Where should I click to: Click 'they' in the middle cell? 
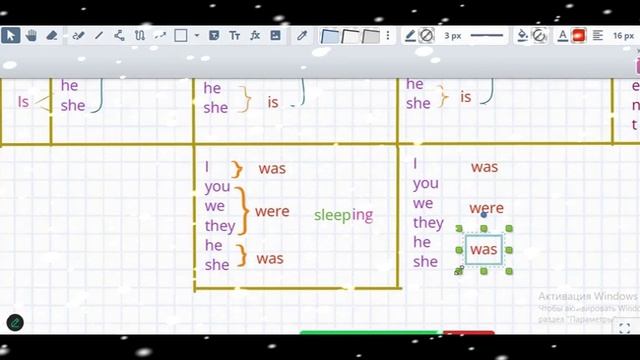pyautogui.click(x=220, y=226)
